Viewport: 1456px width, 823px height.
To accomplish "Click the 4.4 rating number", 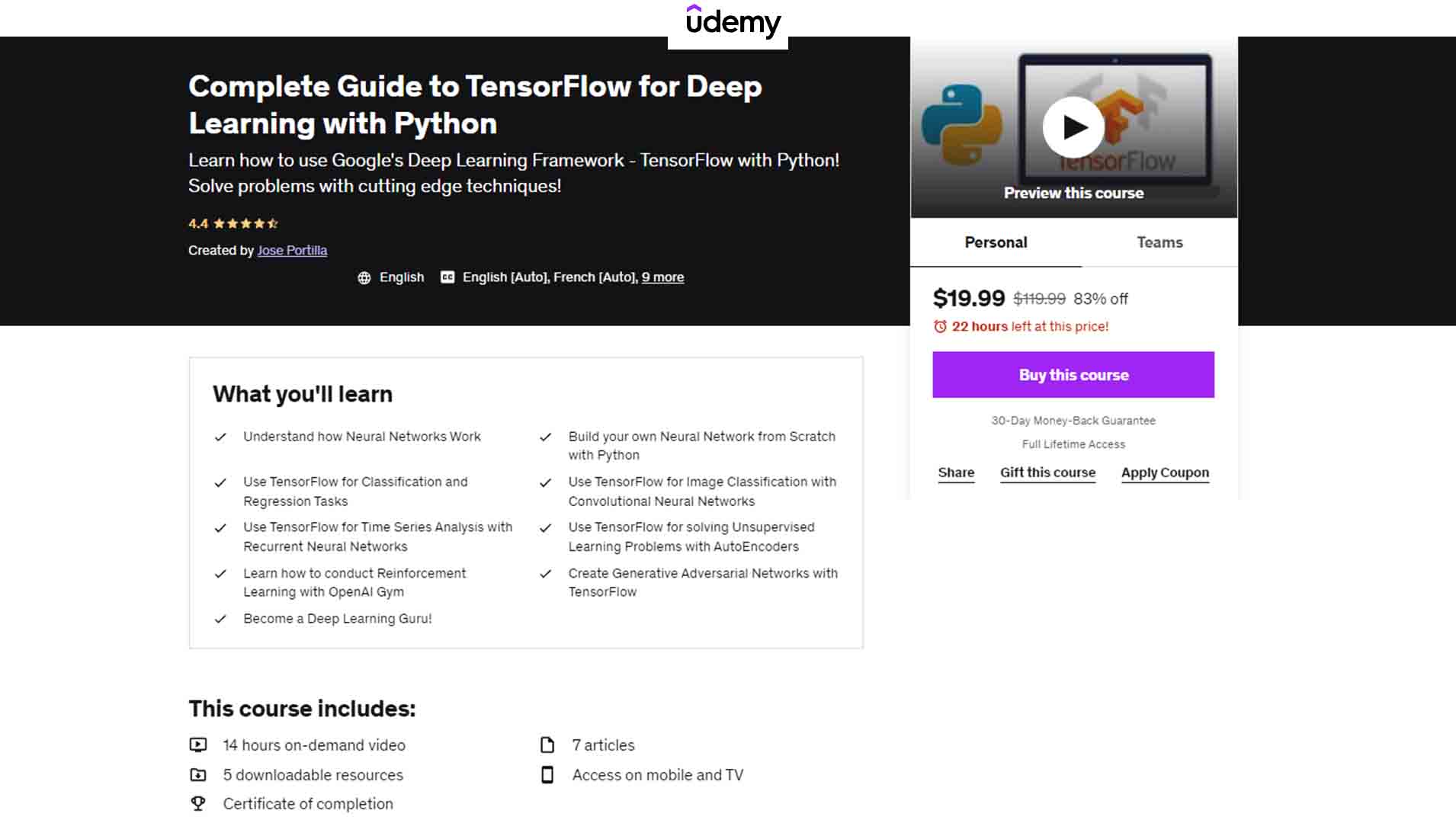I will [198, 223].
